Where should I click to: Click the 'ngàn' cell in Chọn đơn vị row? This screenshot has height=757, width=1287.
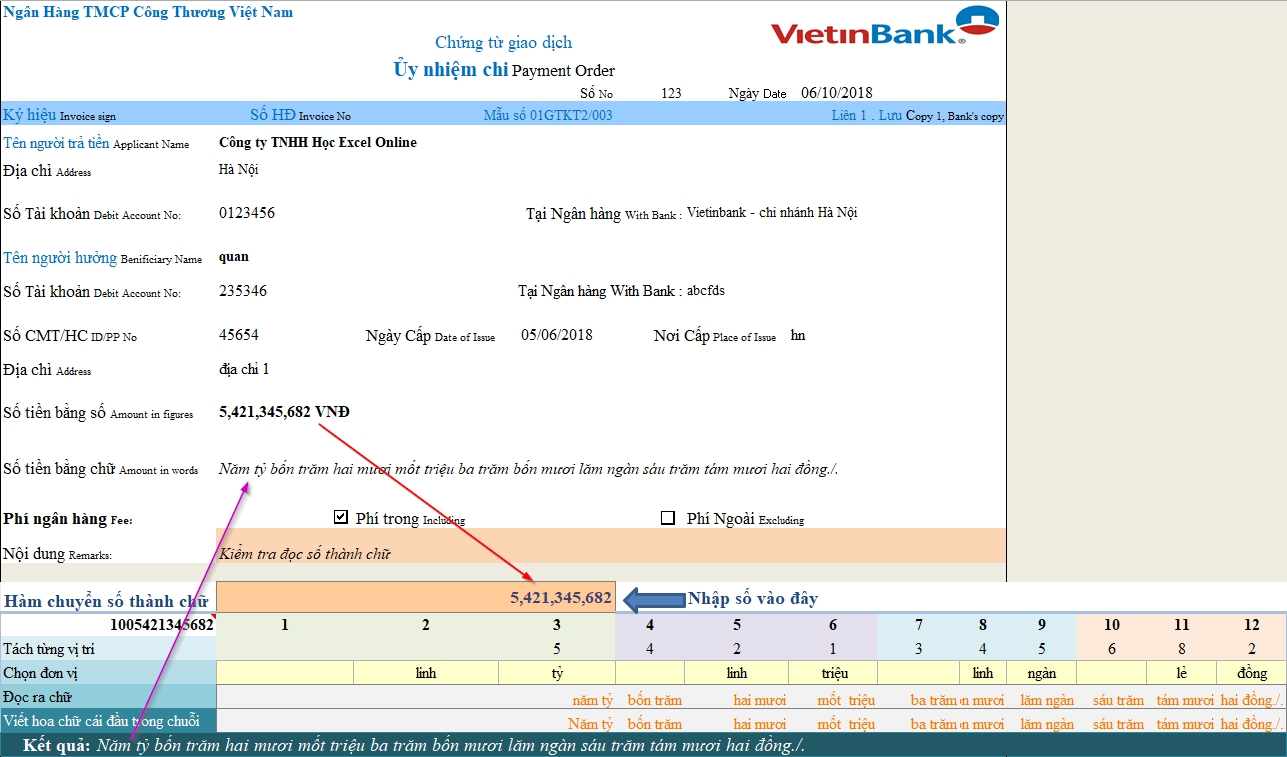[x=1041, y=673]
